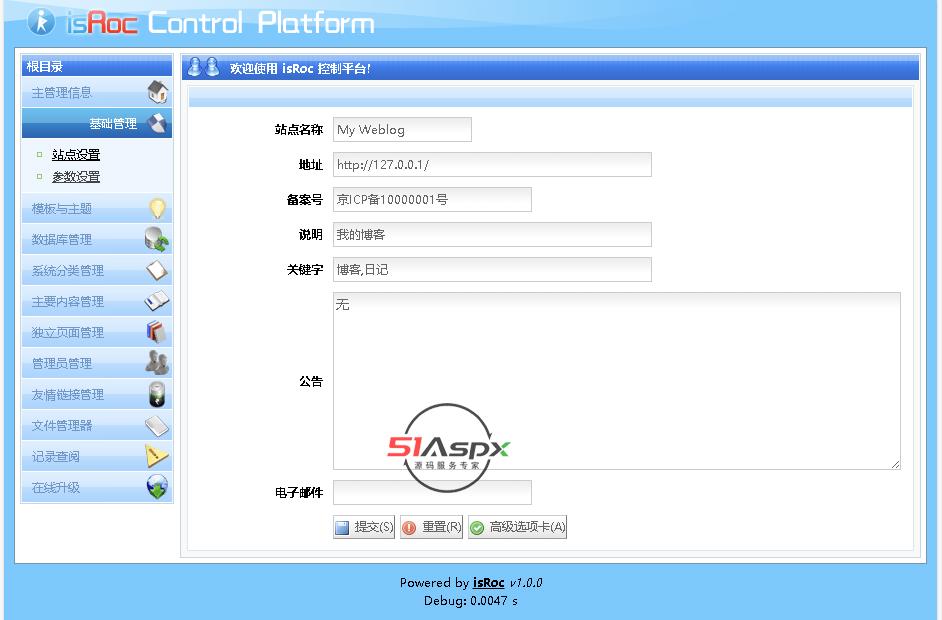This screenshot has height=620, width=942.
Task: Click the 说明 field containing 我的博客
Action: click(492, 234)
